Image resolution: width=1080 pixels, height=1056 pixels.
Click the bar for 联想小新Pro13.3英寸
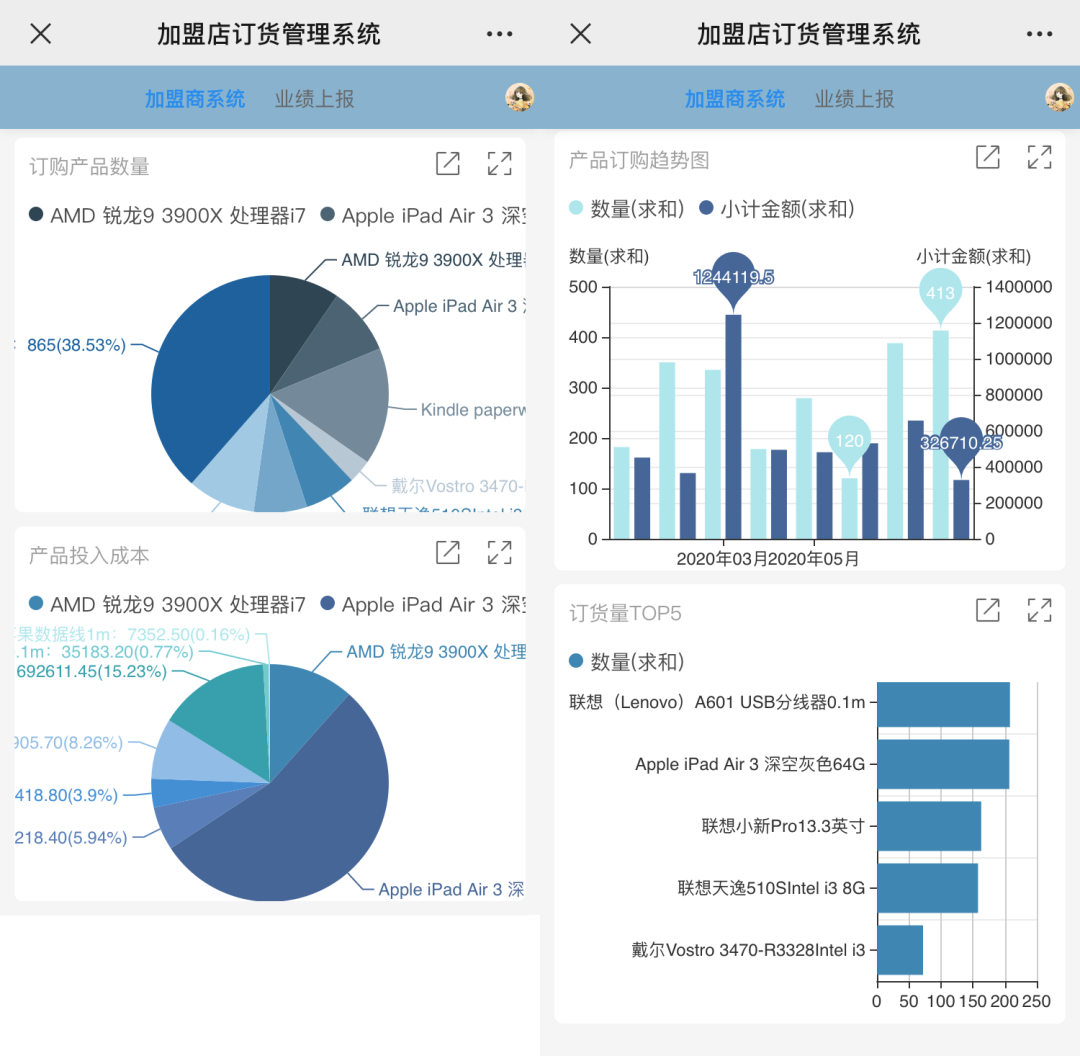929,826
